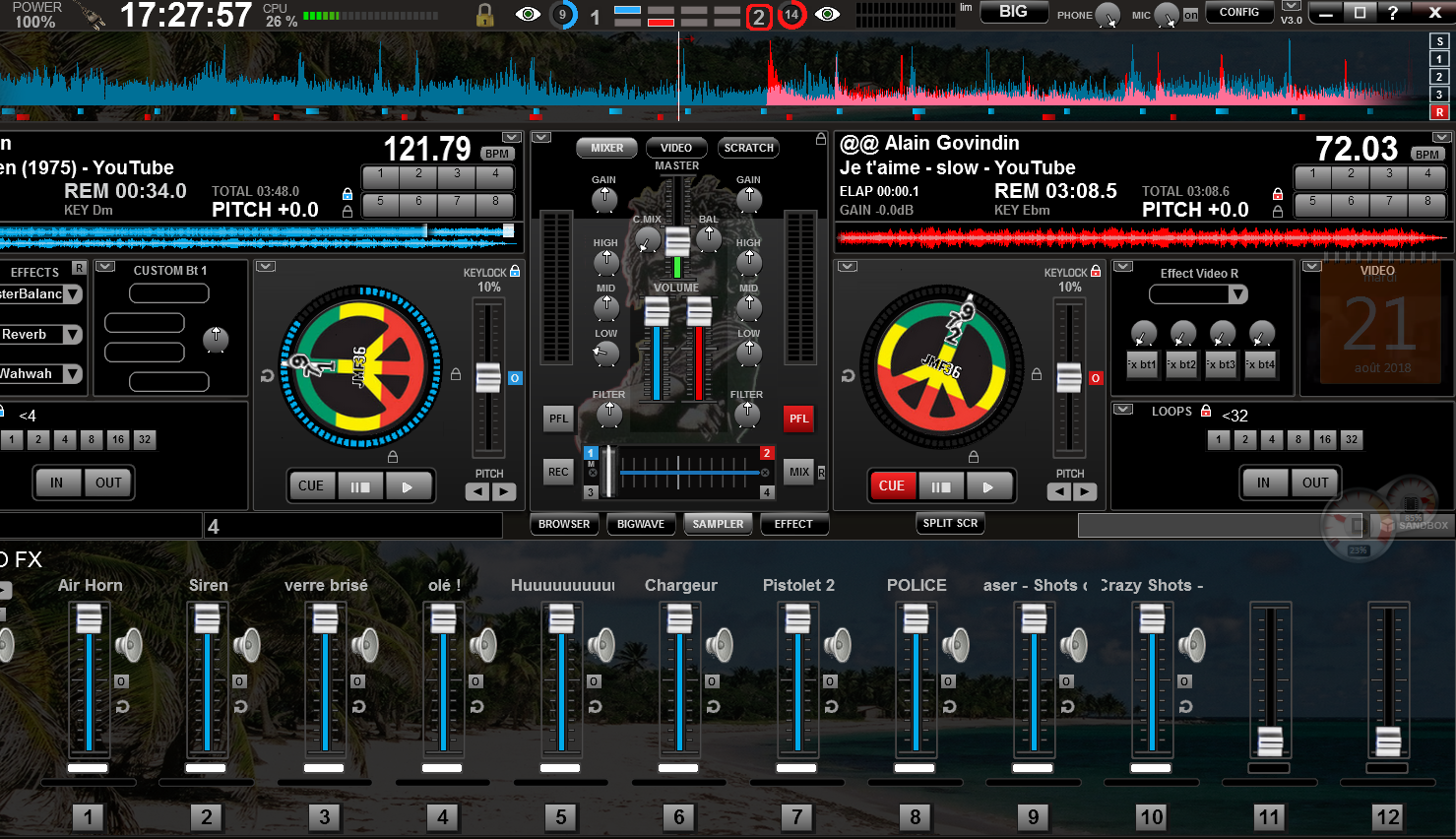The width and height of the screenshot is (1456, 839).
Task: Toggle the MIC on button
Action: click(x=1190, y=15)
